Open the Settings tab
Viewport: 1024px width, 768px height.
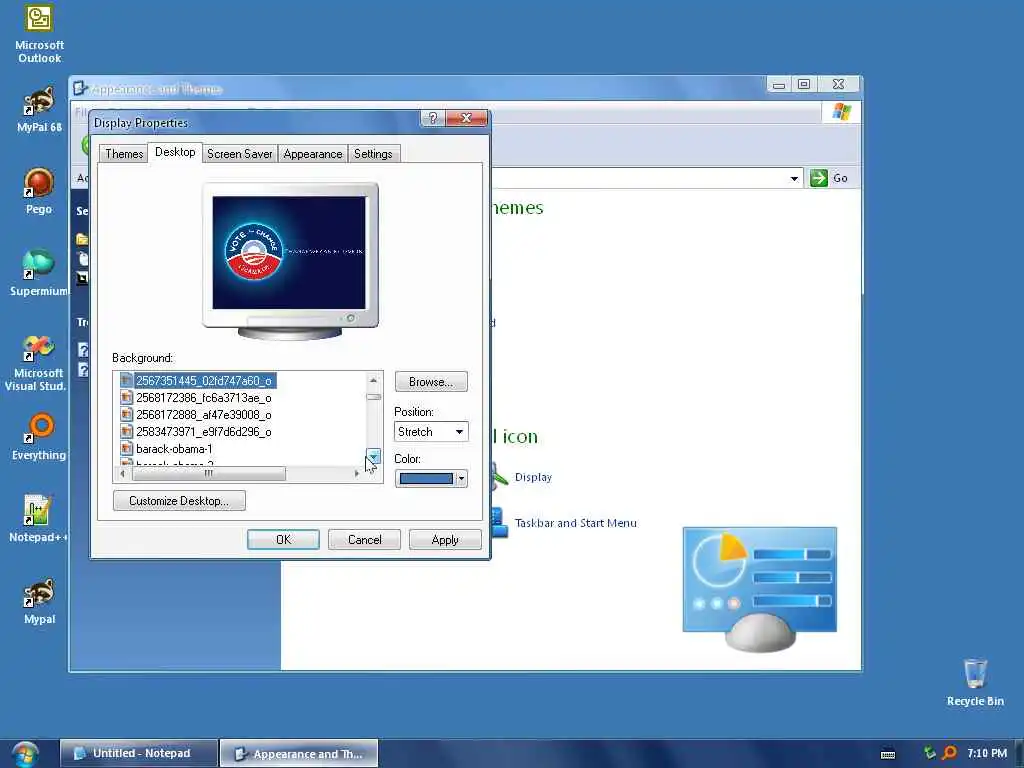(373, 153)
